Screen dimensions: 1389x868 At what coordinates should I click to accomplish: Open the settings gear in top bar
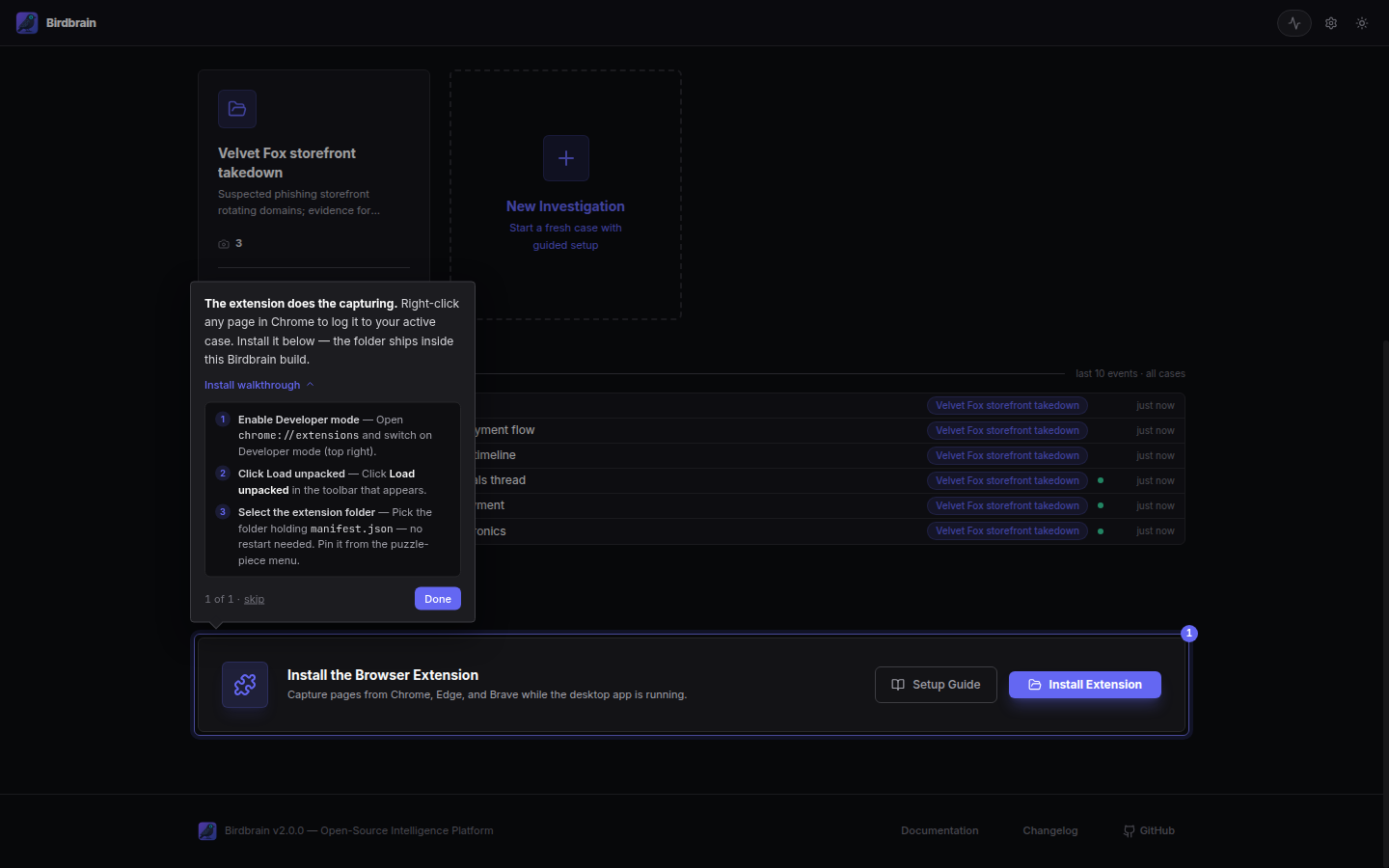point(1331,23)
